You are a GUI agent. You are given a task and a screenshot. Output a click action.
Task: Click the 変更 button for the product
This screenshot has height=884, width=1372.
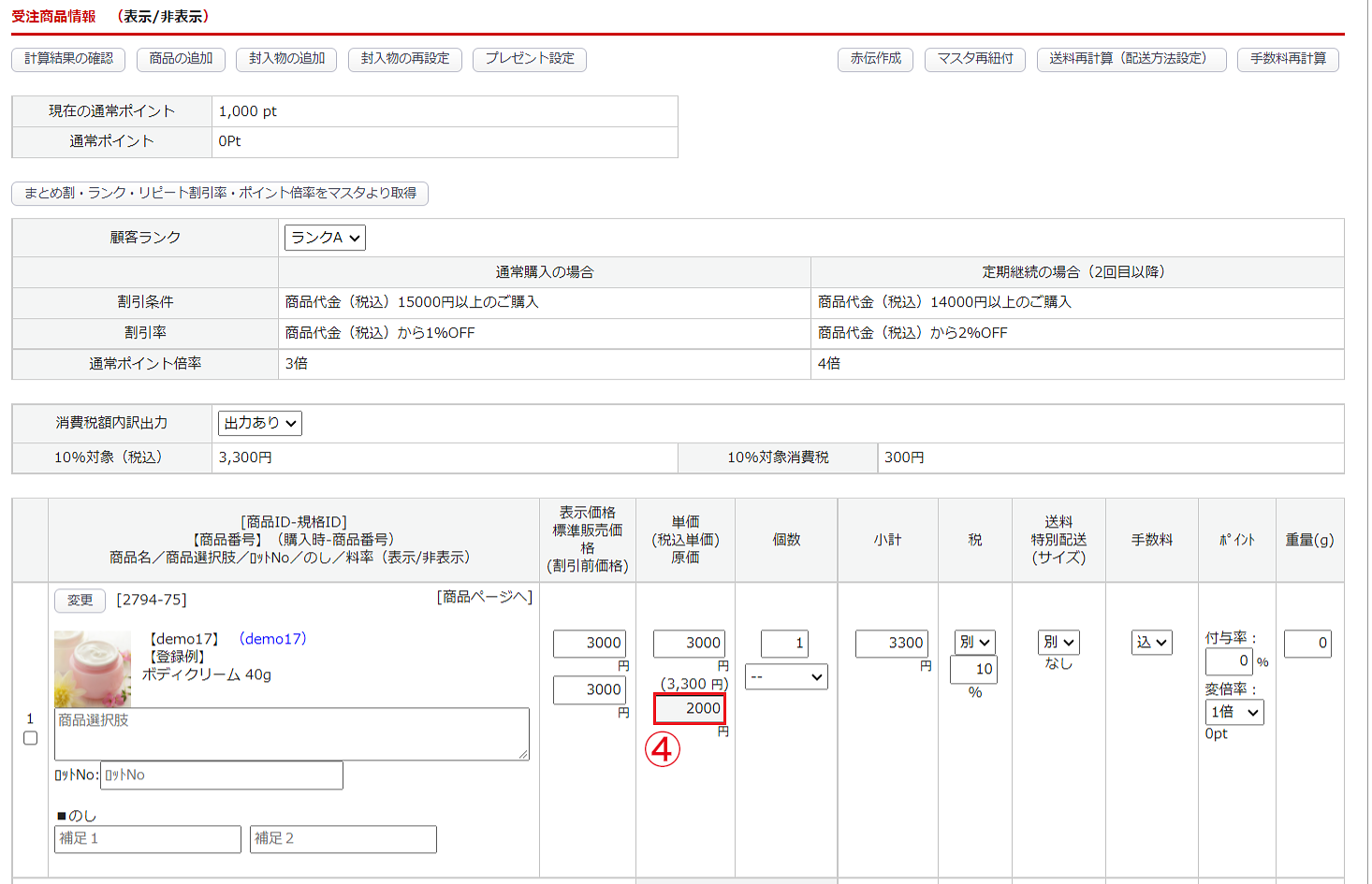tap(80, 601)
